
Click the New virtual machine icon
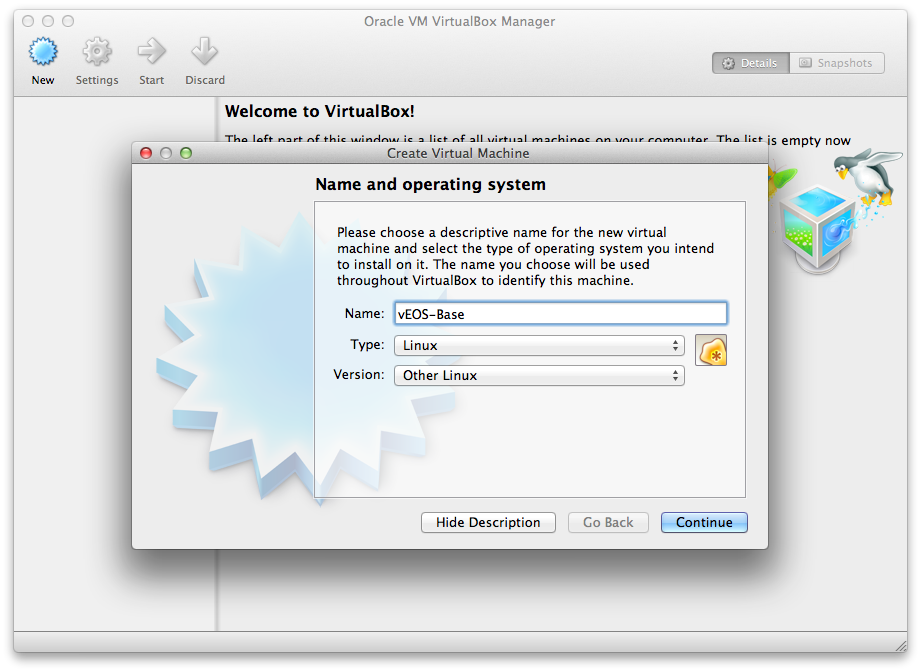tap(43, 52)
